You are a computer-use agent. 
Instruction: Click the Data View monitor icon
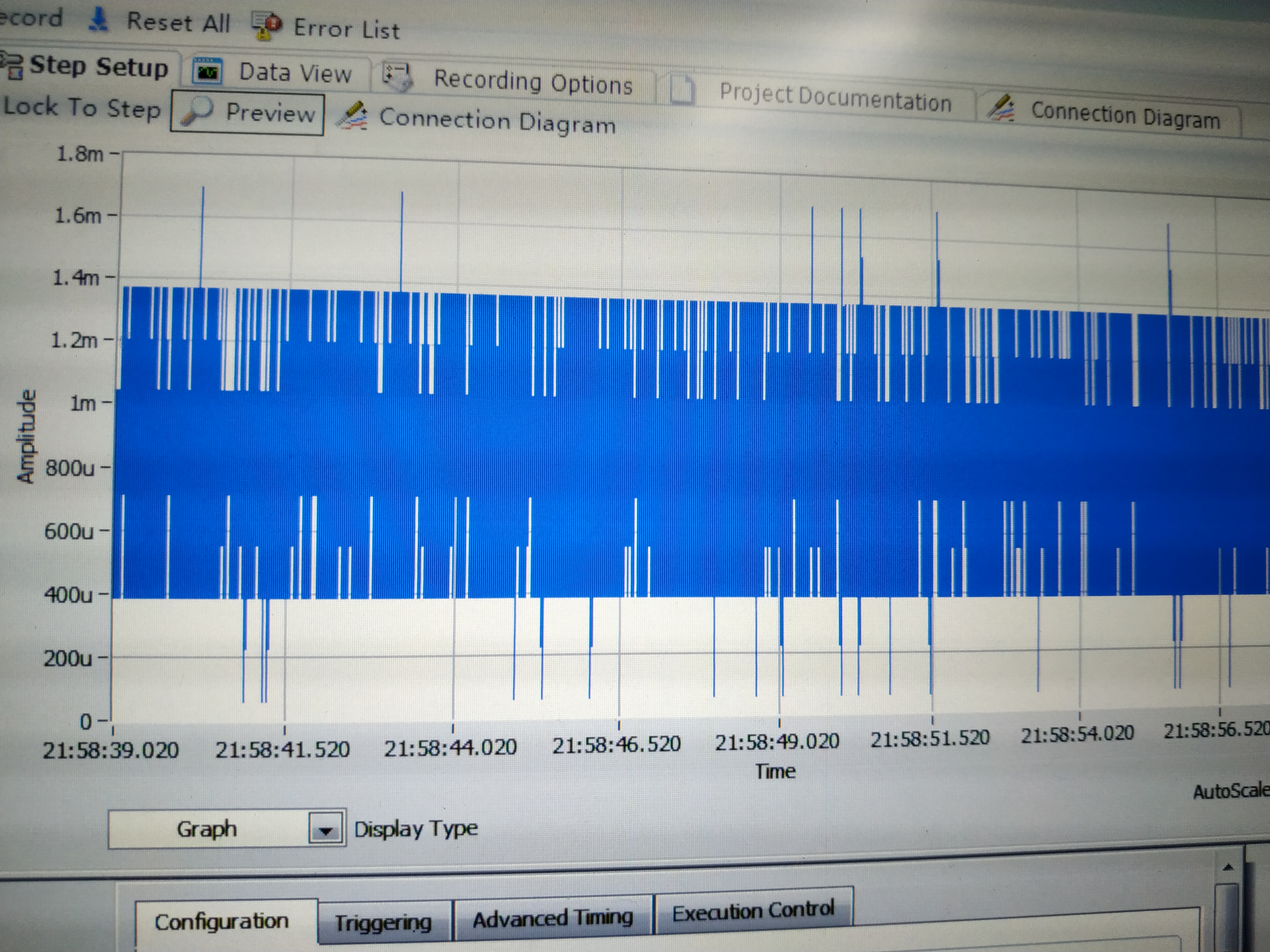click(207, 72)
